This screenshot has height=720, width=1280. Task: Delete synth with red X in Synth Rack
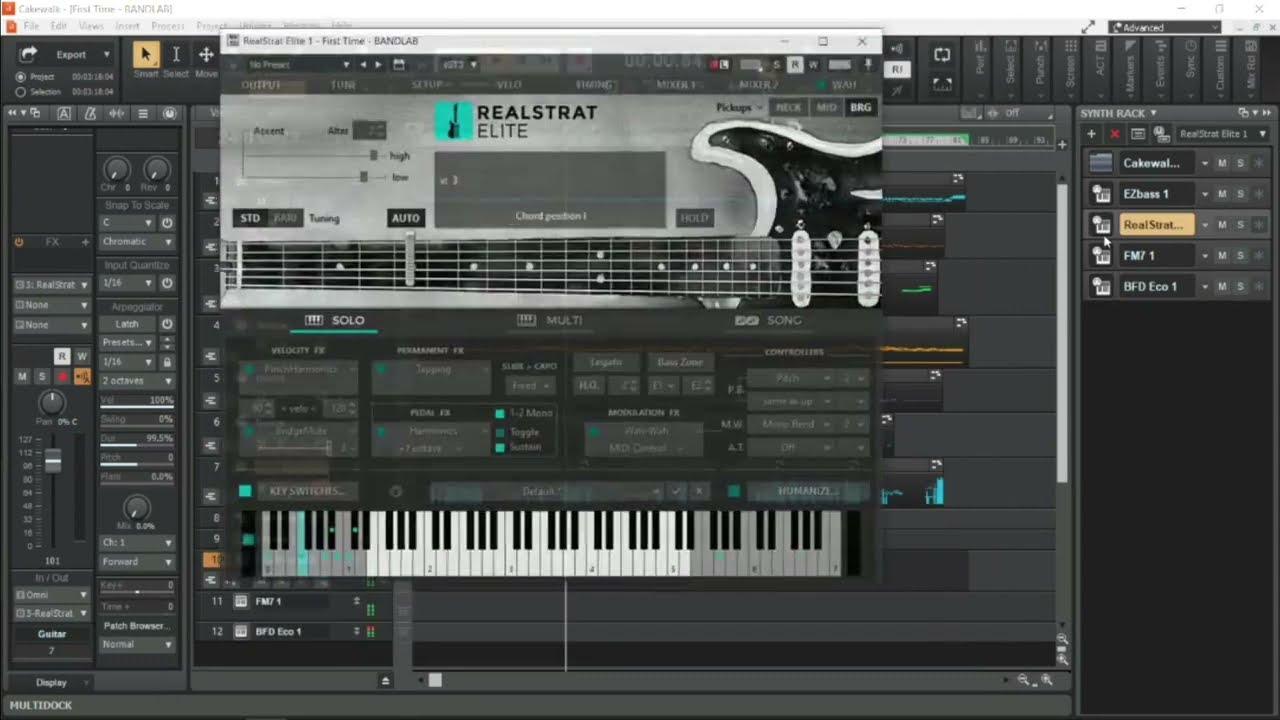point(1114,133)
